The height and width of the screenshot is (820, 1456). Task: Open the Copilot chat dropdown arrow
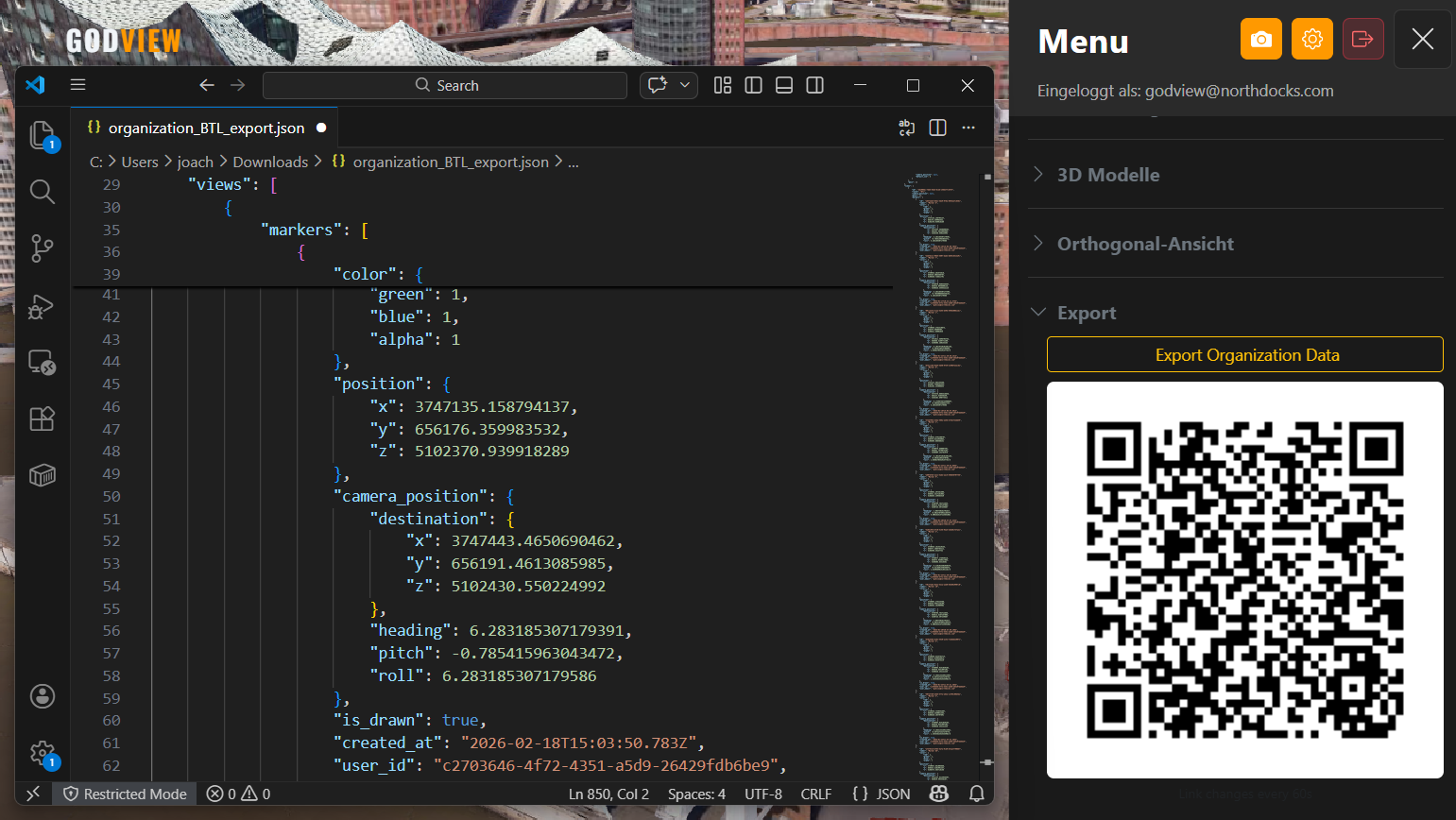click(x=685, y=85)
